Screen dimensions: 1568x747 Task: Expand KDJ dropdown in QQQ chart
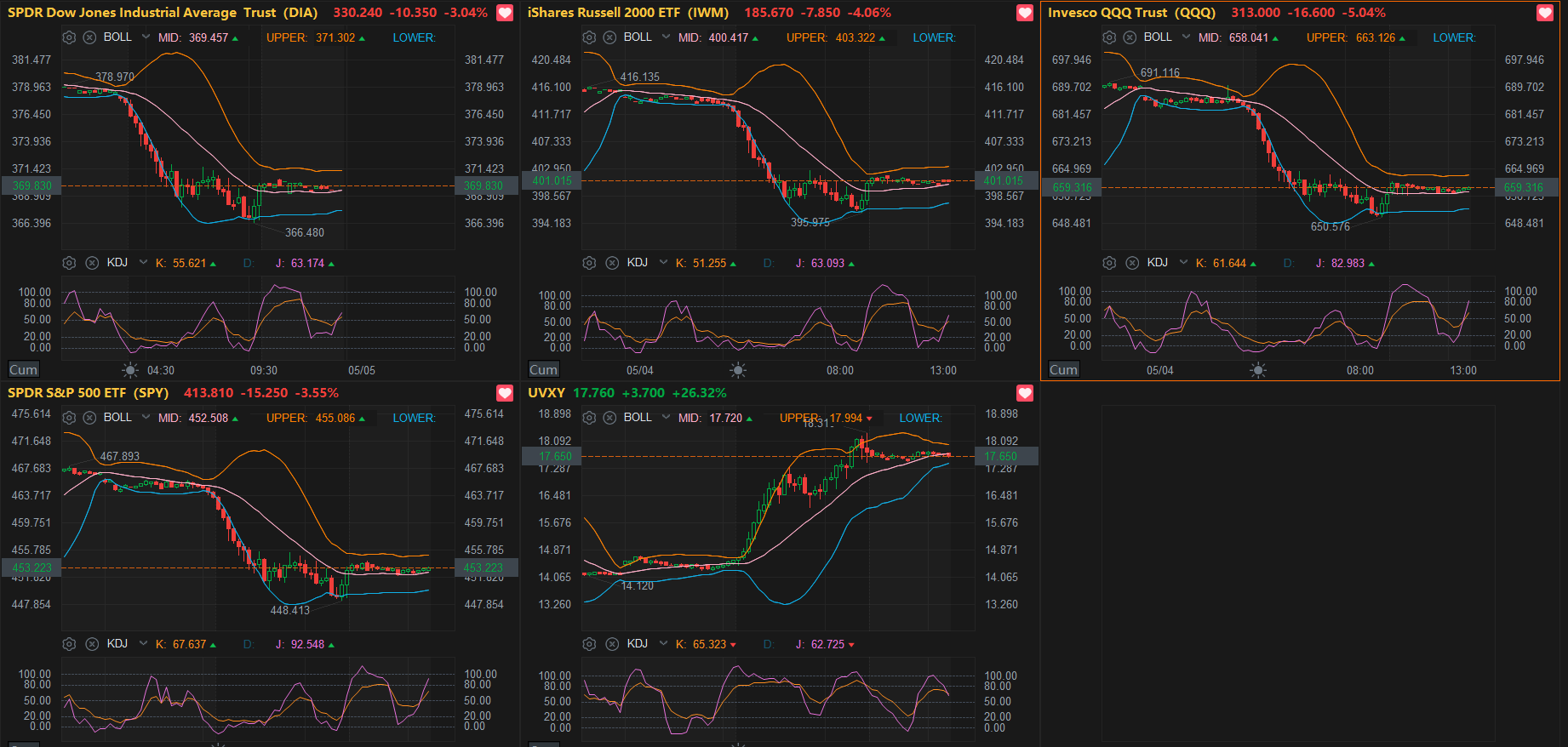coord(1183,262)
